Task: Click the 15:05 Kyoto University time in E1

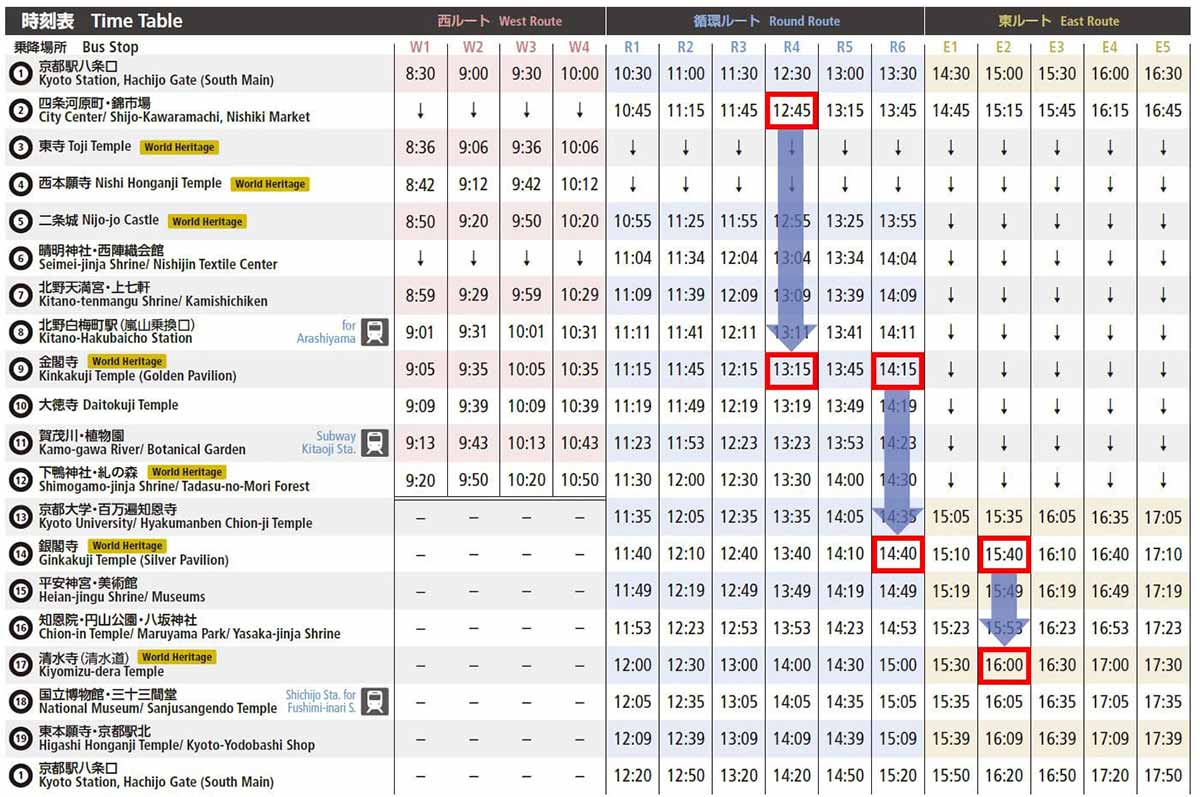Action: click(950, 517)
